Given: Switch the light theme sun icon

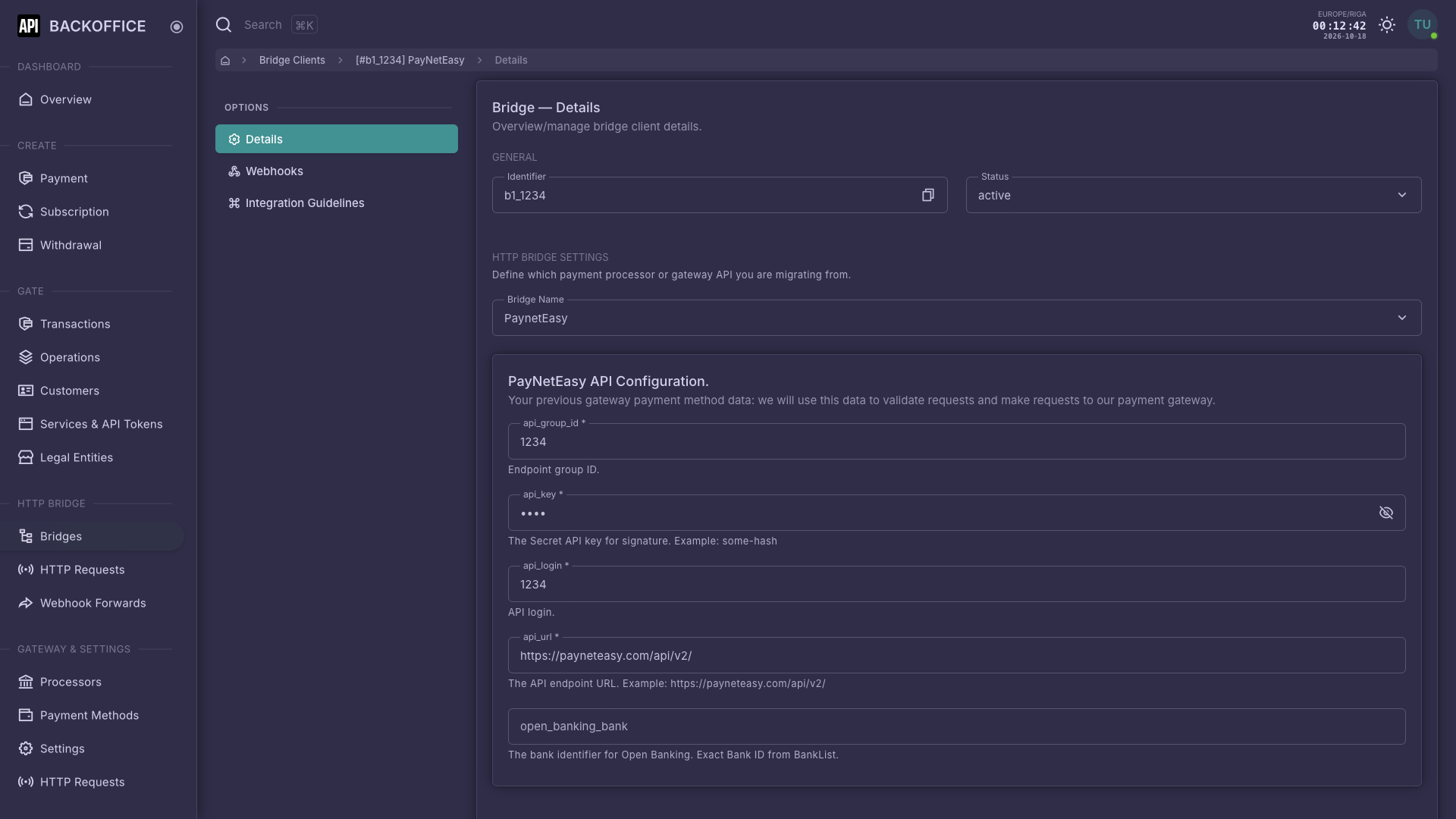Looking at the screenshot, I should tap(1387, 25).
